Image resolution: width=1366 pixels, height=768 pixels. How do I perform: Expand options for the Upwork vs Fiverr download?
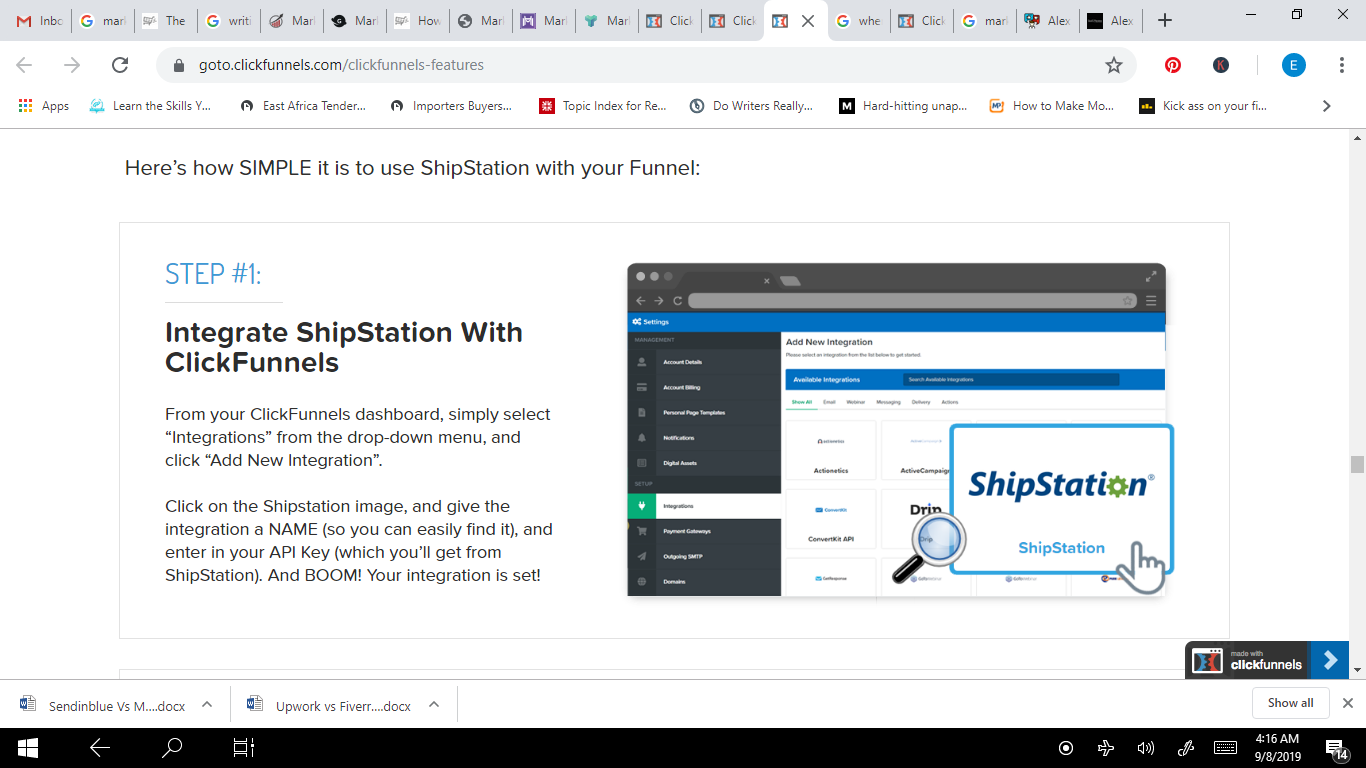pos(434,704)
